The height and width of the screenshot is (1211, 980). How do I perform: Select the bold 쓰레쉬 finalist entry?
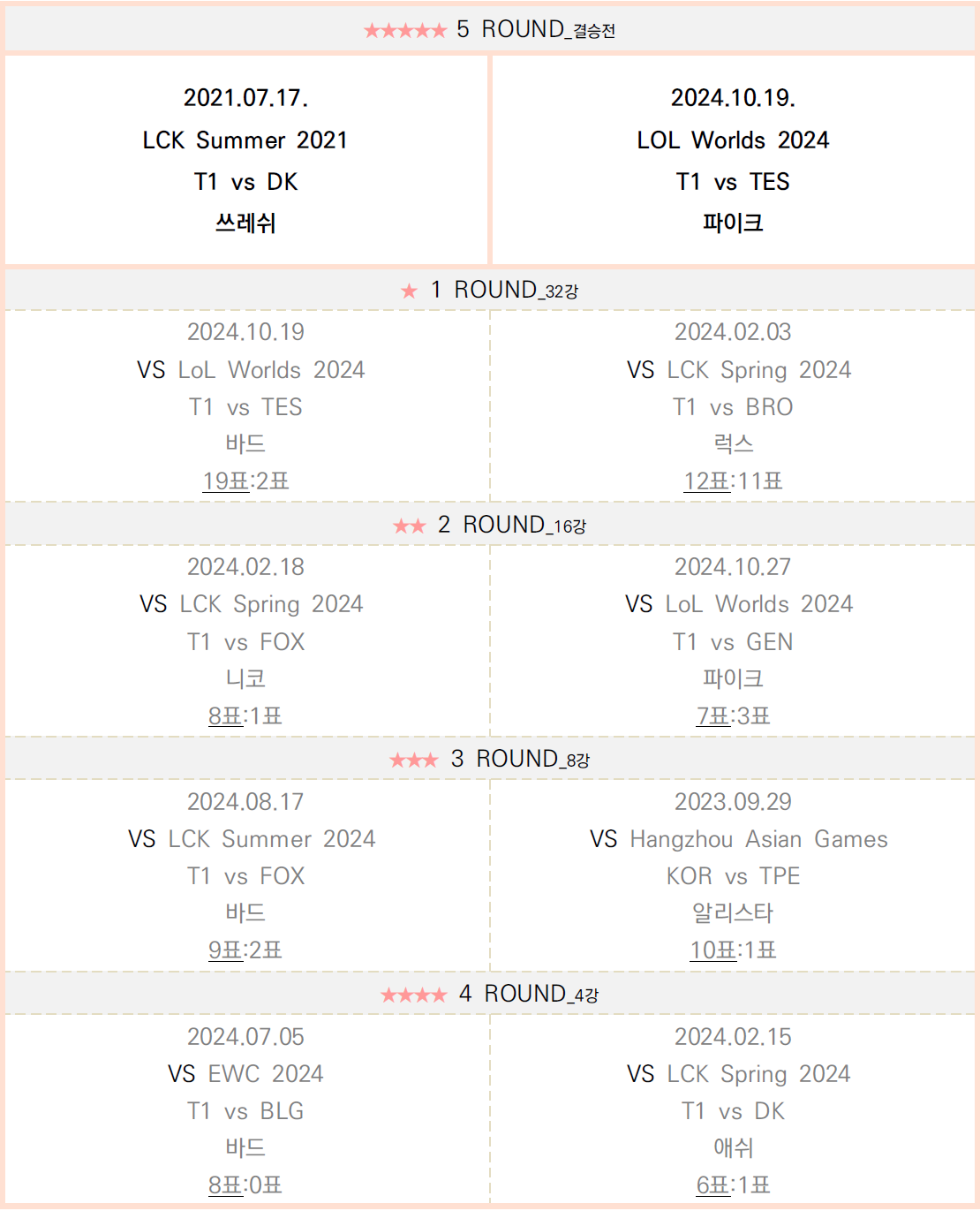pyautogui.click(x=246, y=223)
